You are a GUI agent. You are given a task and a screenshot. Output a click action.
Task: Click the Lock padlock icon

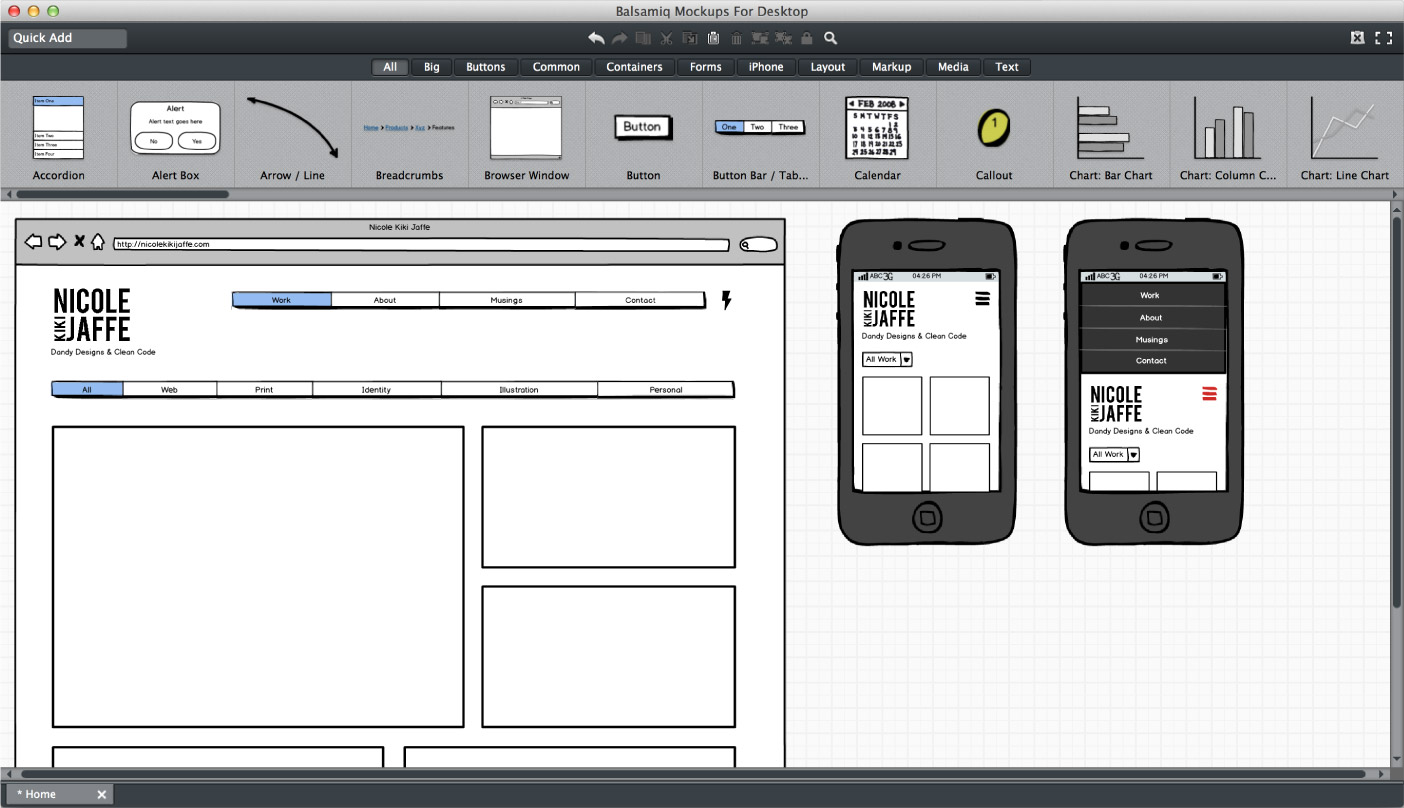807,38
